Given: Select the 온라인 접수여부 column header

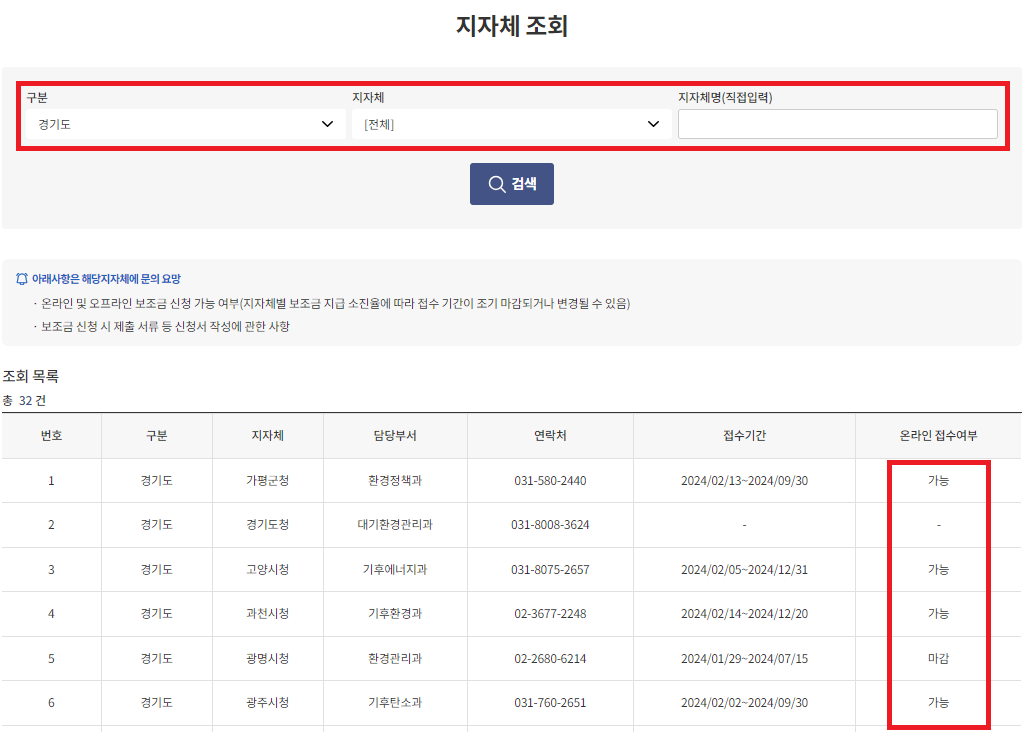Looking at the screenshot, I should (937, 436).
